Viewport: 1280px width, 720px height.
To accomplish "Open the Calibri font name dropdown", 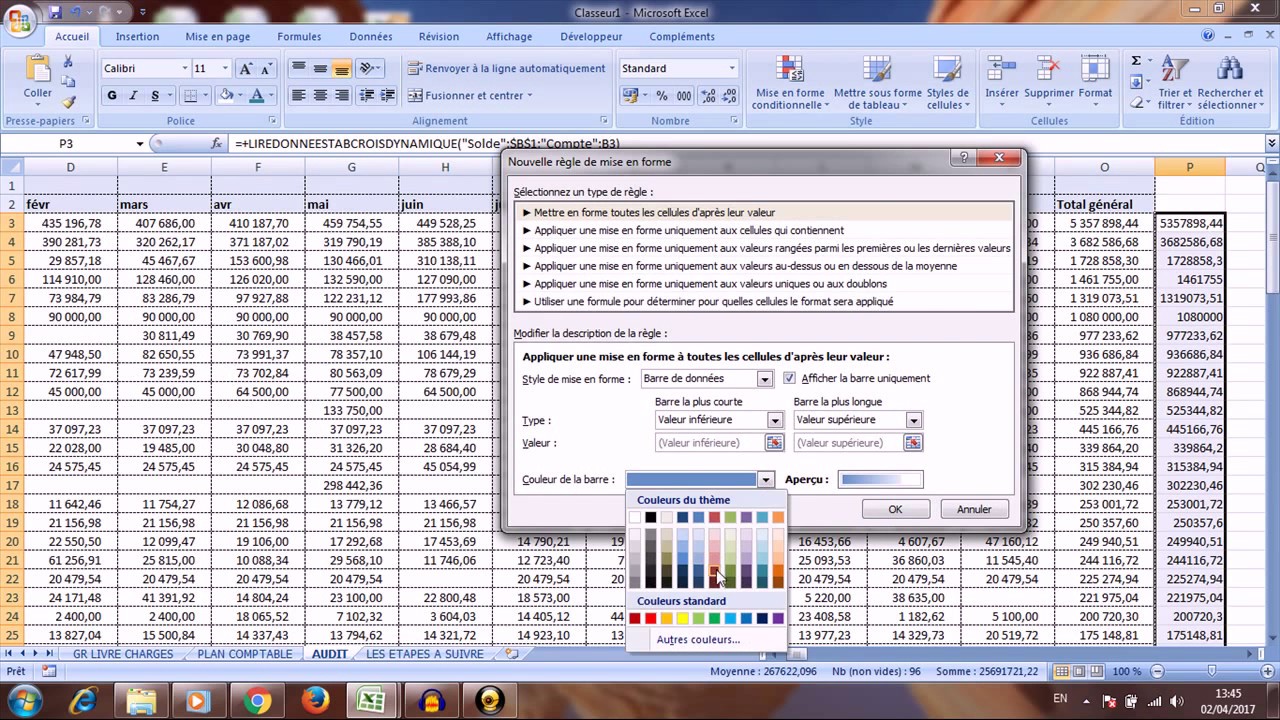I will (184, 68).
